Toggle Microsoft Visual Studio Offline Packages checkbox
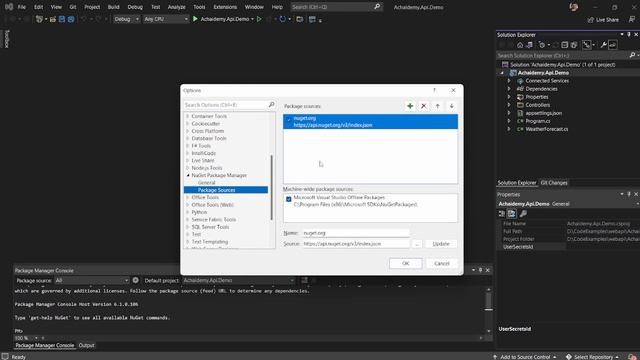Image resolution: width=640 pixels, height=360 pixels. [x=289, y=199]
